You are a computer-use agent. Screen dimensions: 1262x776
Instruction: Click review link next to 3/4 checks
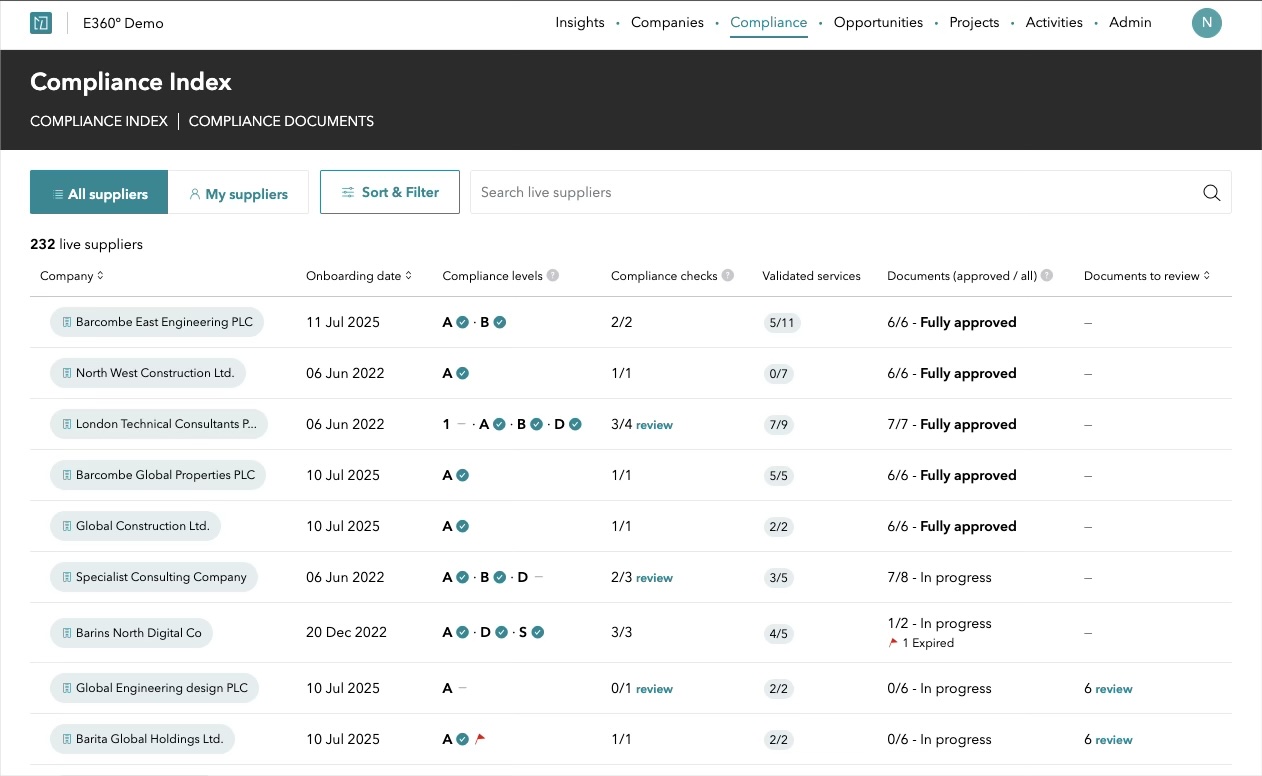(x=654, y=425)
